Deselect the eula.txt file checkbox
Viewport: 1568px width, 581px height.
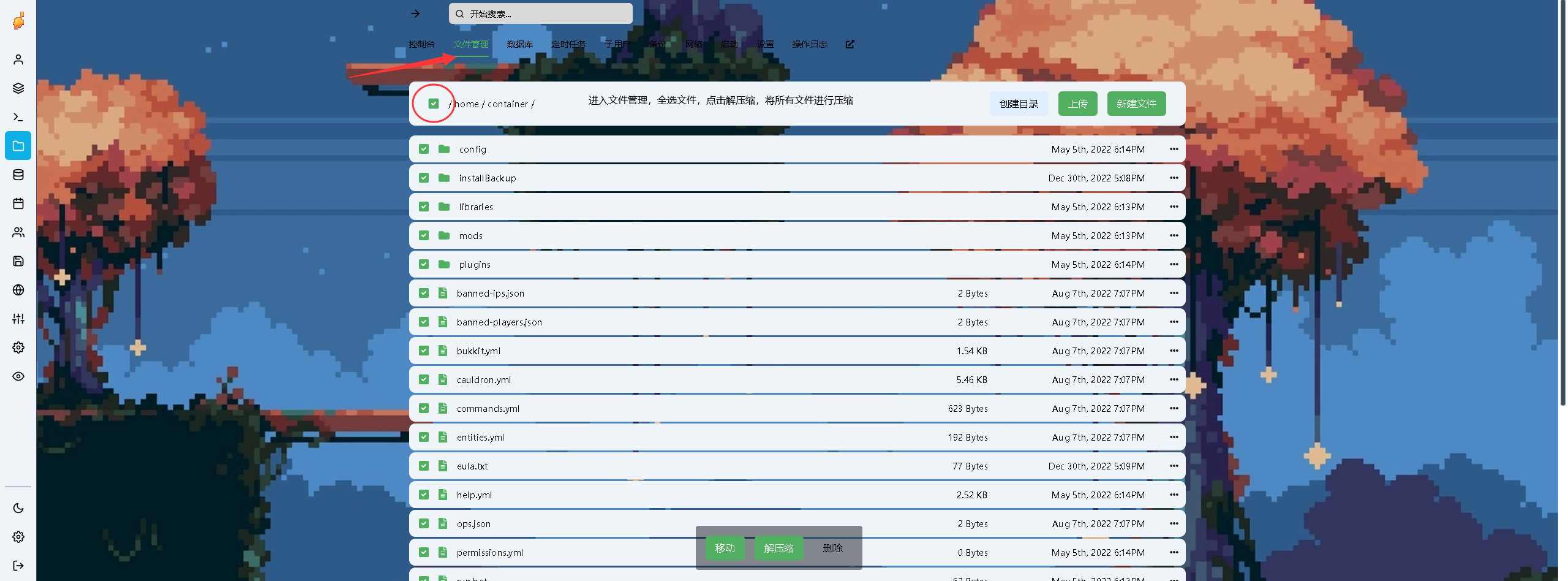[424, 466]
